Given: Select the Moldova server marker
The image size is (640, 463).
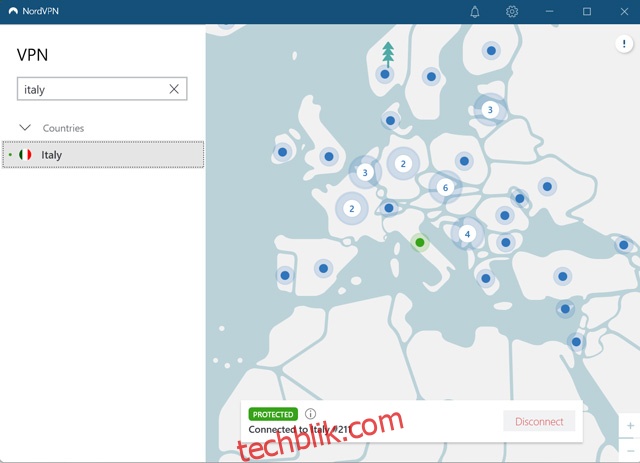Looking at the screenshot, I should coord(520,198).
